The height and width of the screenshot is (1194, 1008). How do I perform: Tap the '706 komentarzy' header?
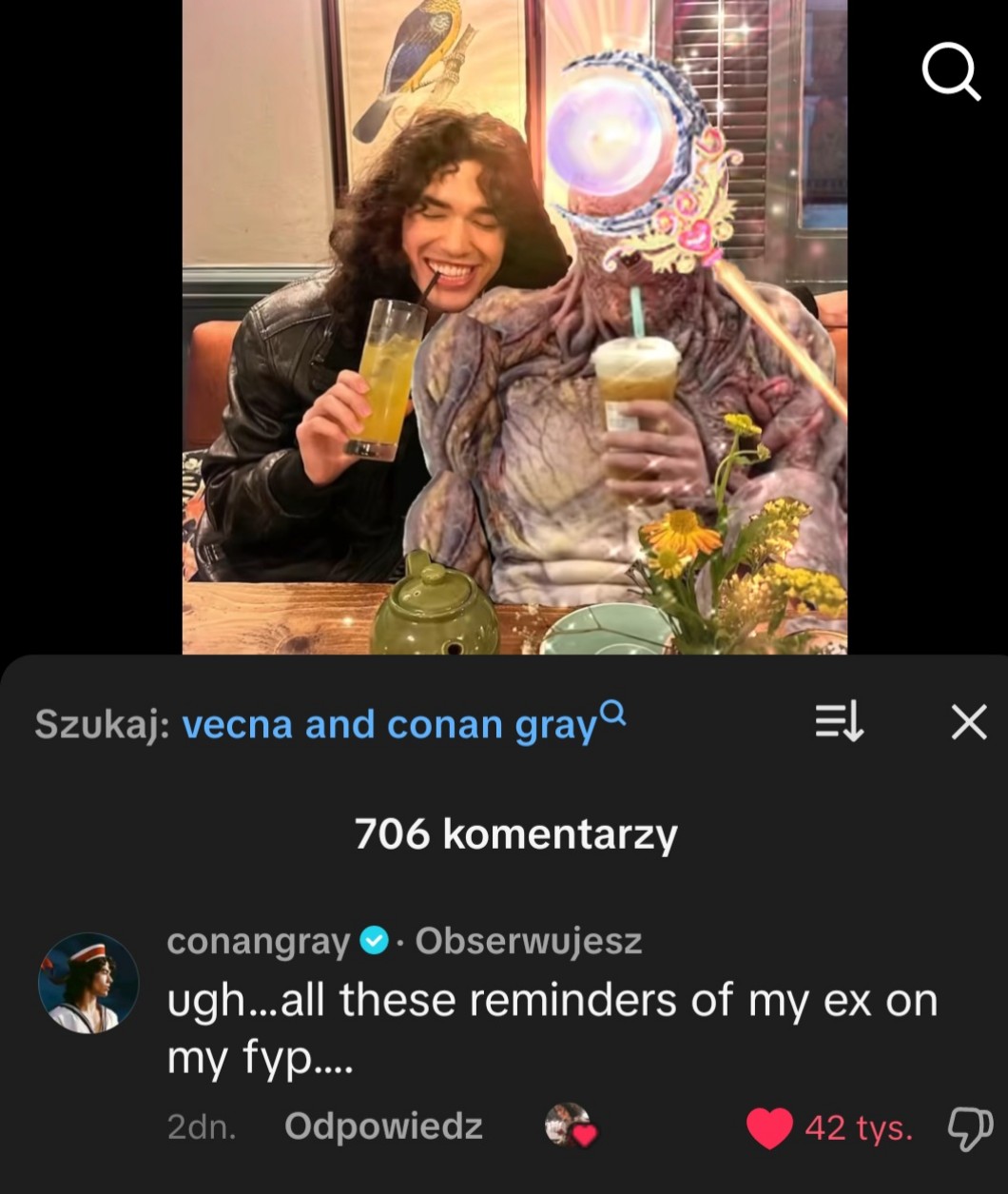pos(515,834)
